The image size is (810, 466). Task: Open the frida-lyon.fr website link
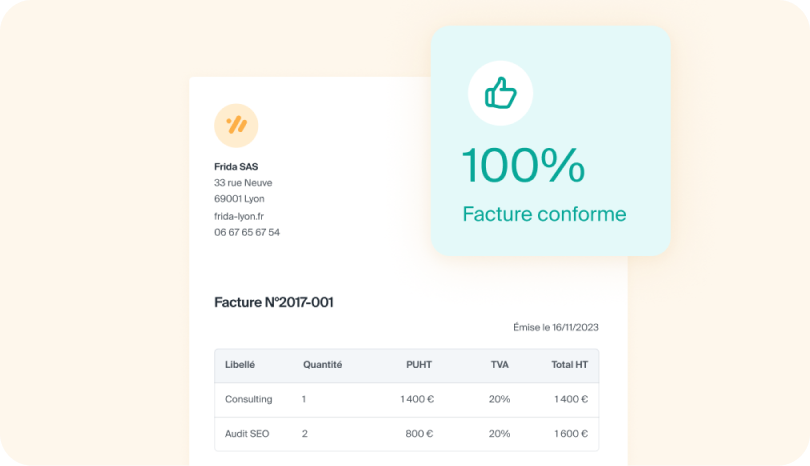click(239, 216)
